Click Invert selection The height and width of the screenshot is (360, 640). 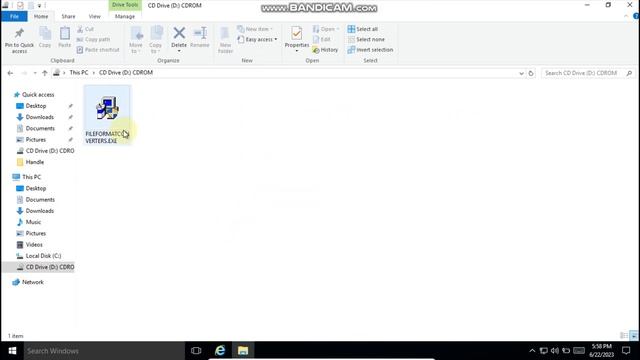370,49
